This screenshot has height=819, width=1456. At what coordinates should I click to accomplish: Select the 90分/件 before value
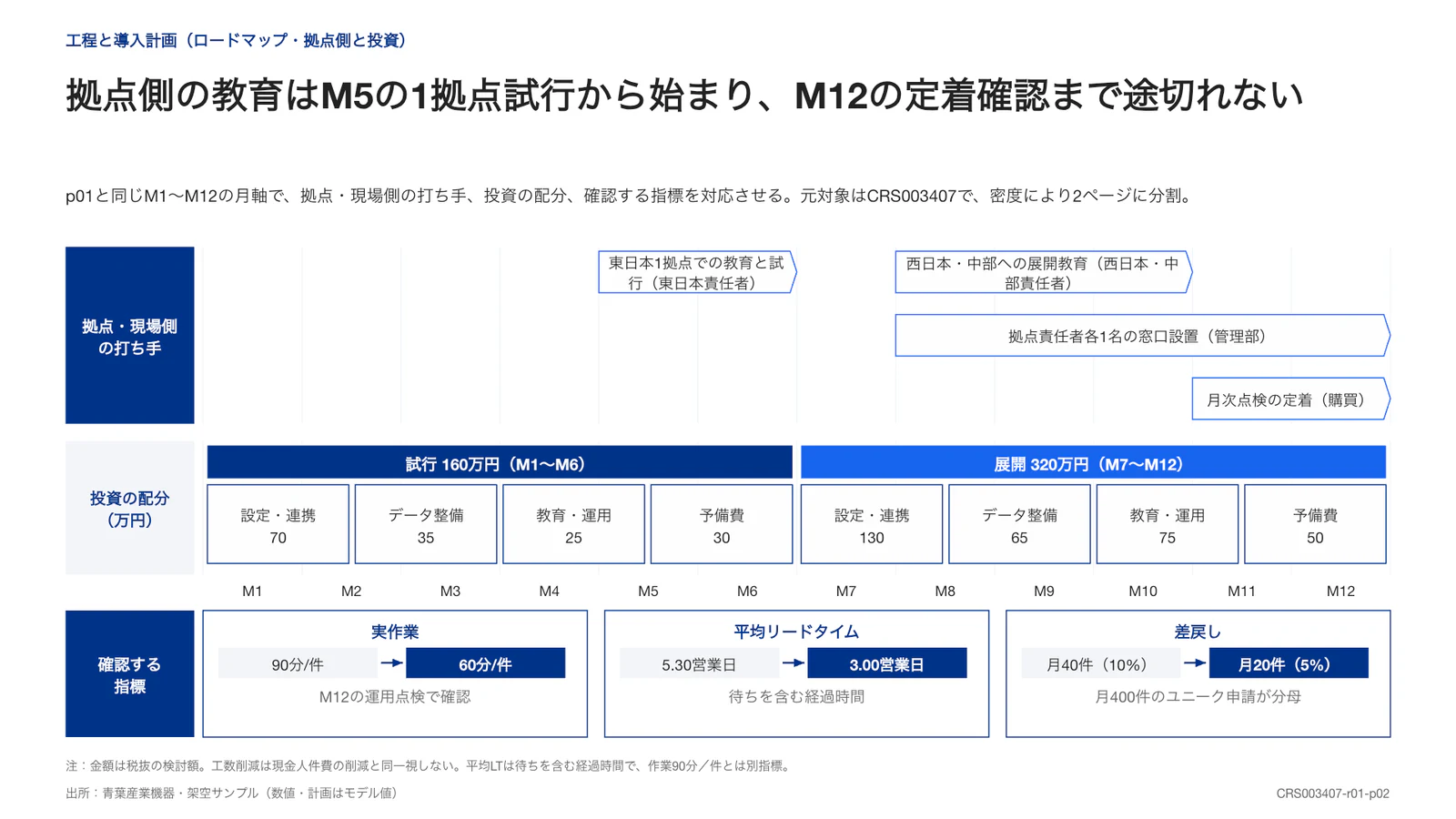(x=298, y=663)
